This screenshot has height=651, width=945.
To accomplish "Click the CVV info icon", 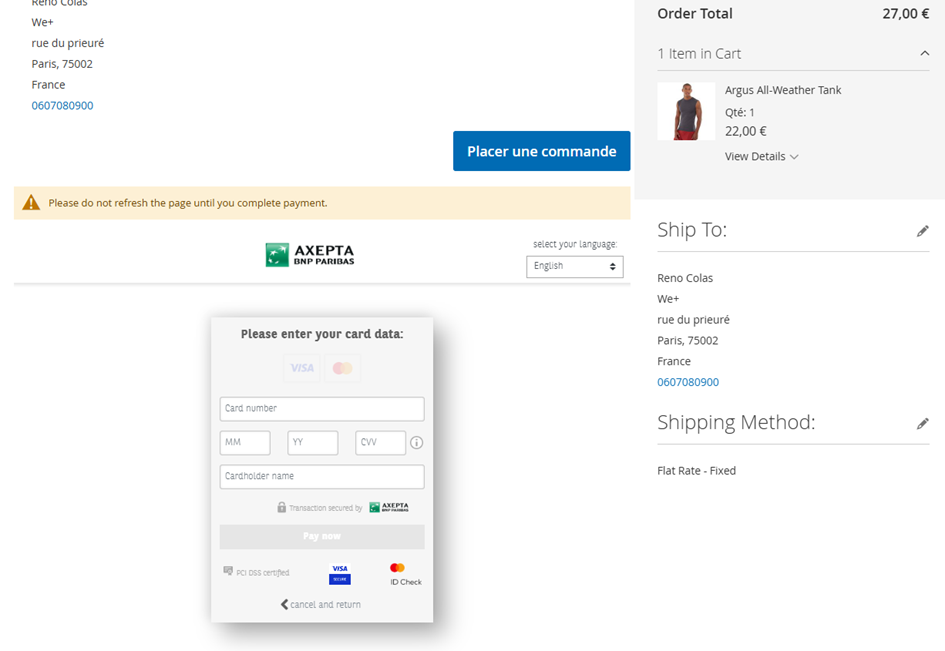I will 417,443.
